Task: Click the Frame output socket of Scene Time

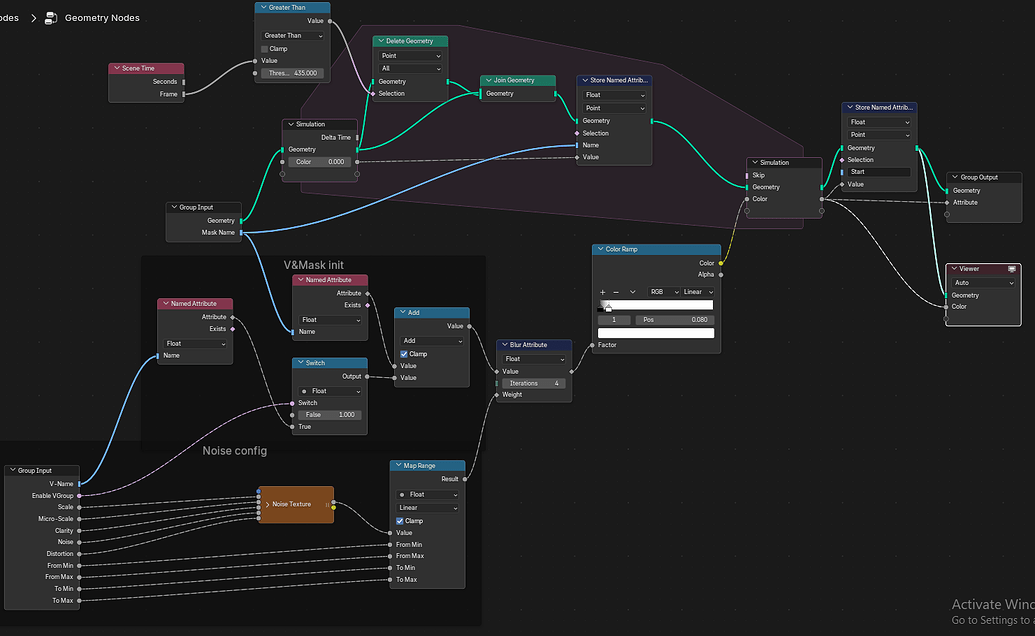Action: (184, 94)
